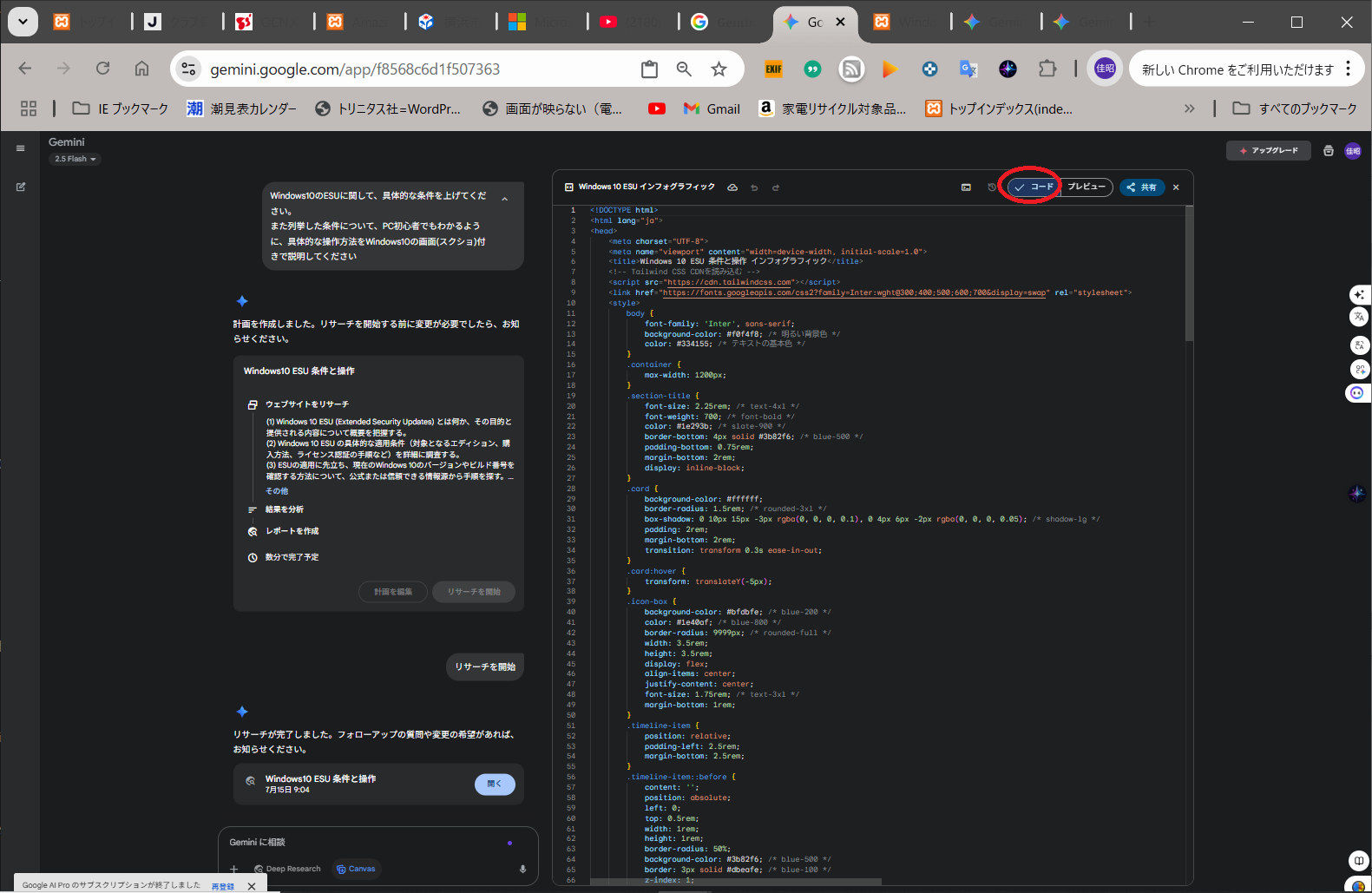The height and width of the screenshot is (893, 1372).
Task: Open the 潮見表カレンダー bookmark
Action: [x=242, y=108]
